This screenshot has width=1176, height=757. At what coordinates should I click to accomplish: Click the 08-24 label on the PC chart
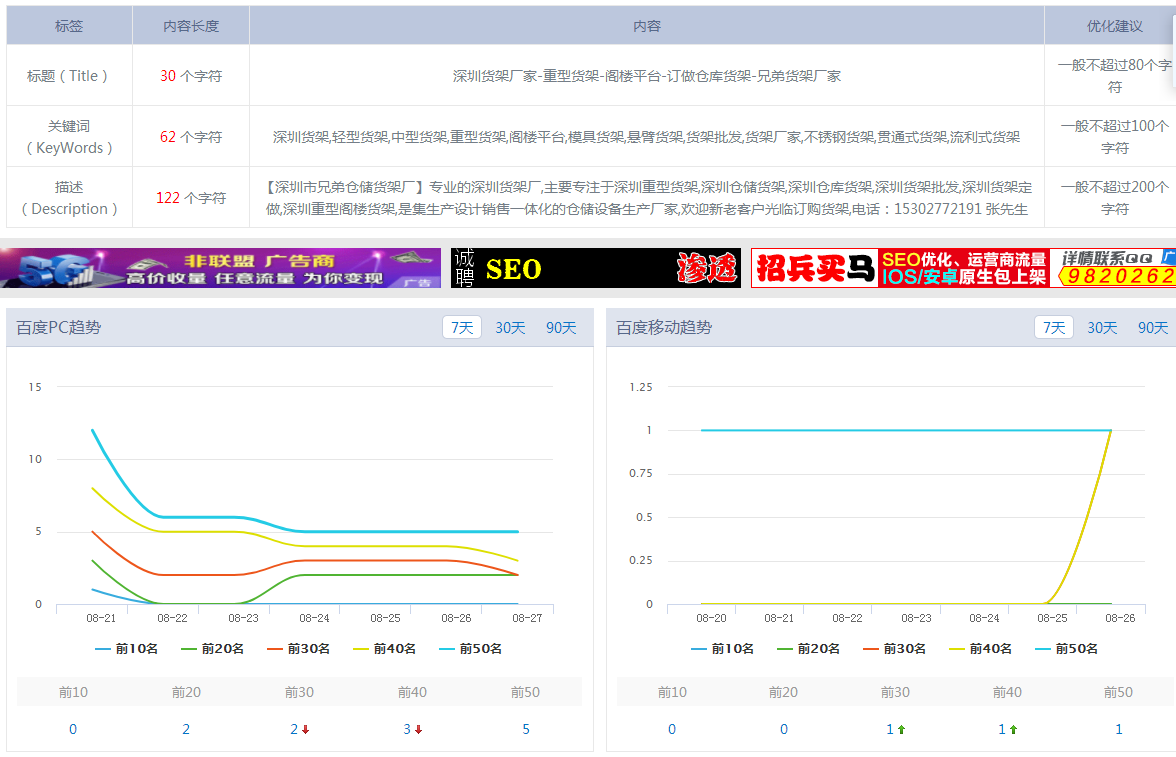pos(314,618)
